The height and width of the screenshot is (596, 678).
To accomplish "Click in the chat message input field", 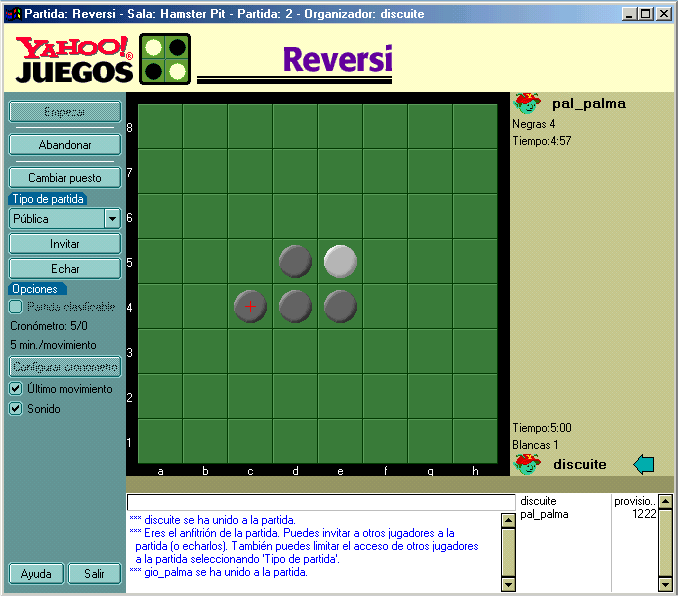I will pos(320,502).
